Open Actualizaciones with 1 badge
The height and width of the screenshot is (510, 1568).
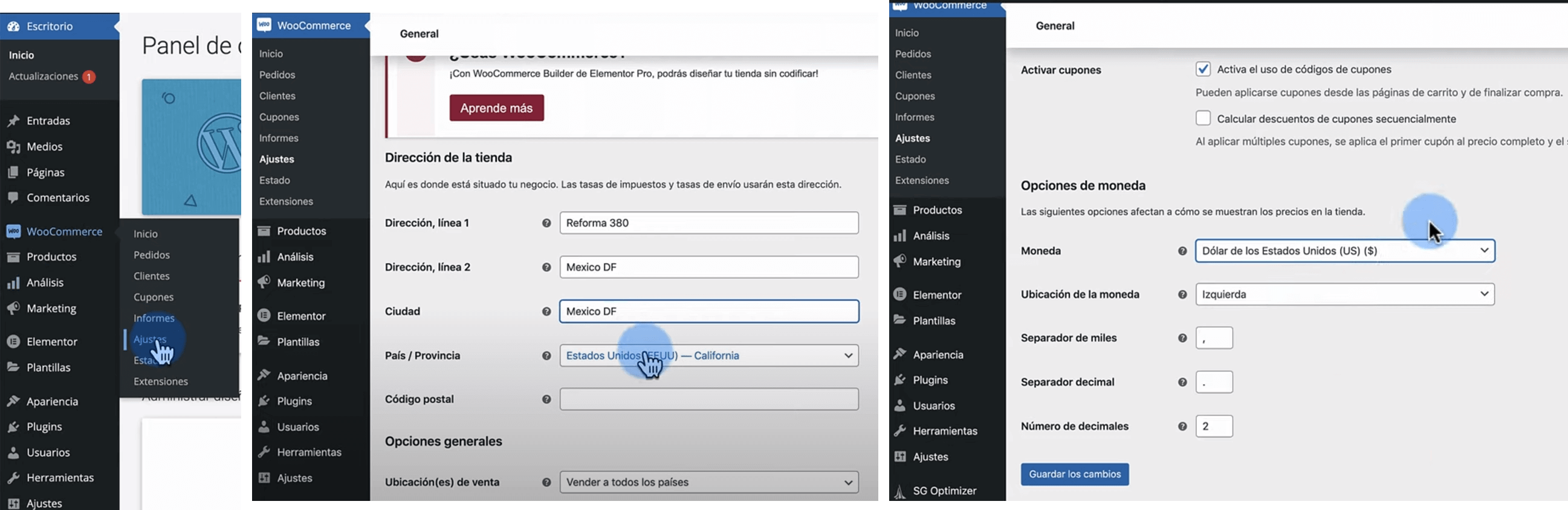tap(51, 77)
